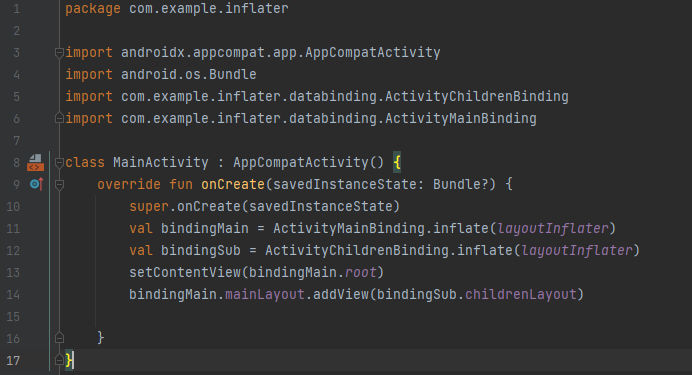Click line number 1 in the gutter
Image resolution: width=692 pixels, height=375 pixels.
tap(16, 9)
